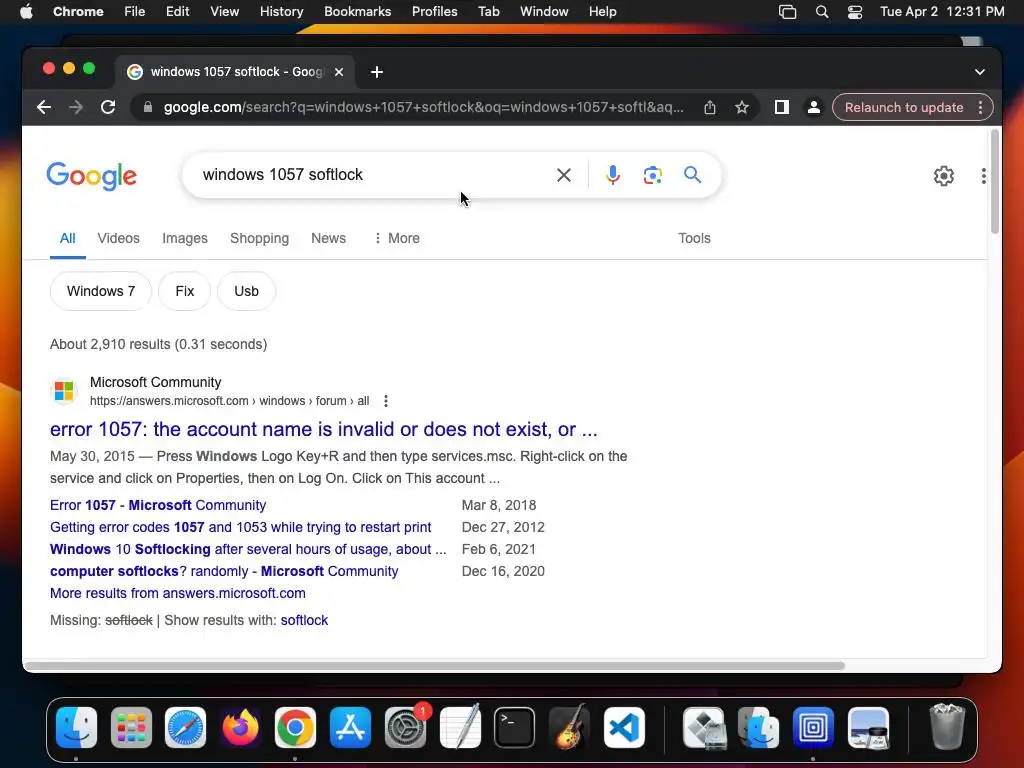Screen dimensions: 1024x768
Task: Expand the More search categories menu
Action: [x=396, y=238]
